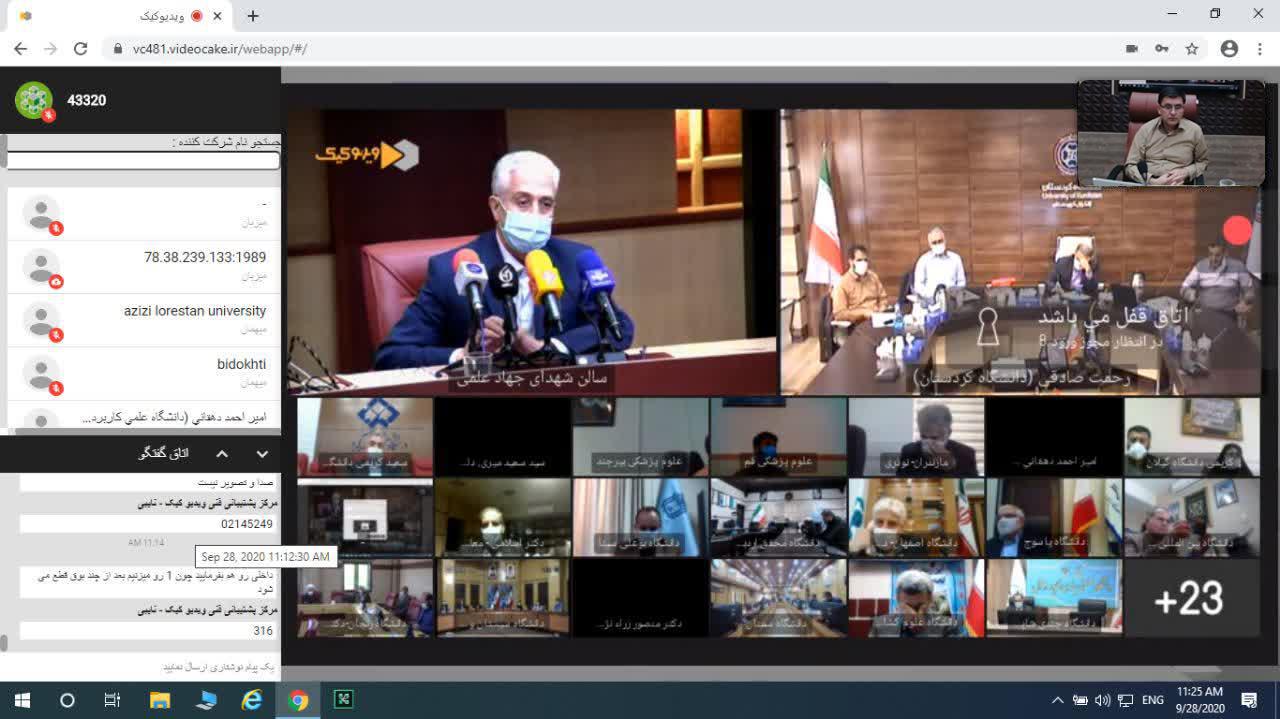The height and width of the screenshot is (719, 1280).
Task: Open Chrome three-dot menu
Action: 1259,48
